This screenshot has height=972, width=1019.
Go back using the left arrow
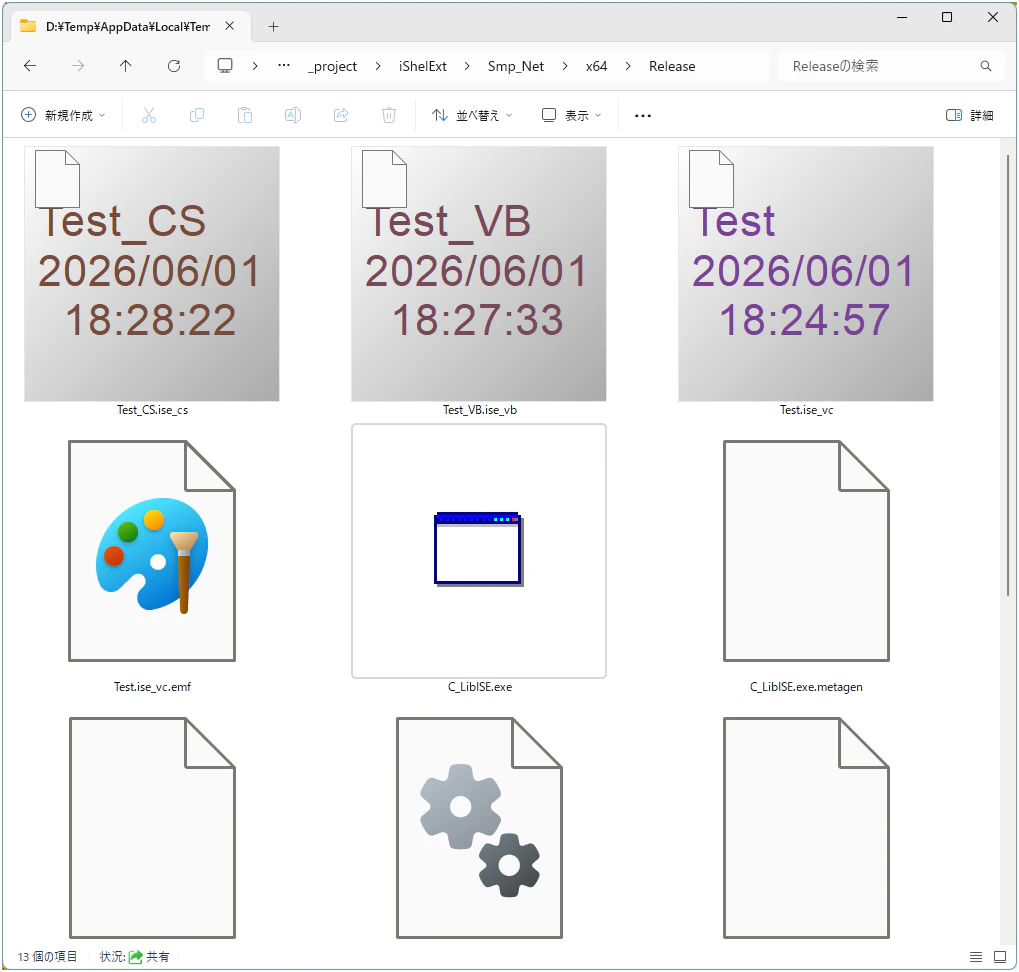coord(30,66)
